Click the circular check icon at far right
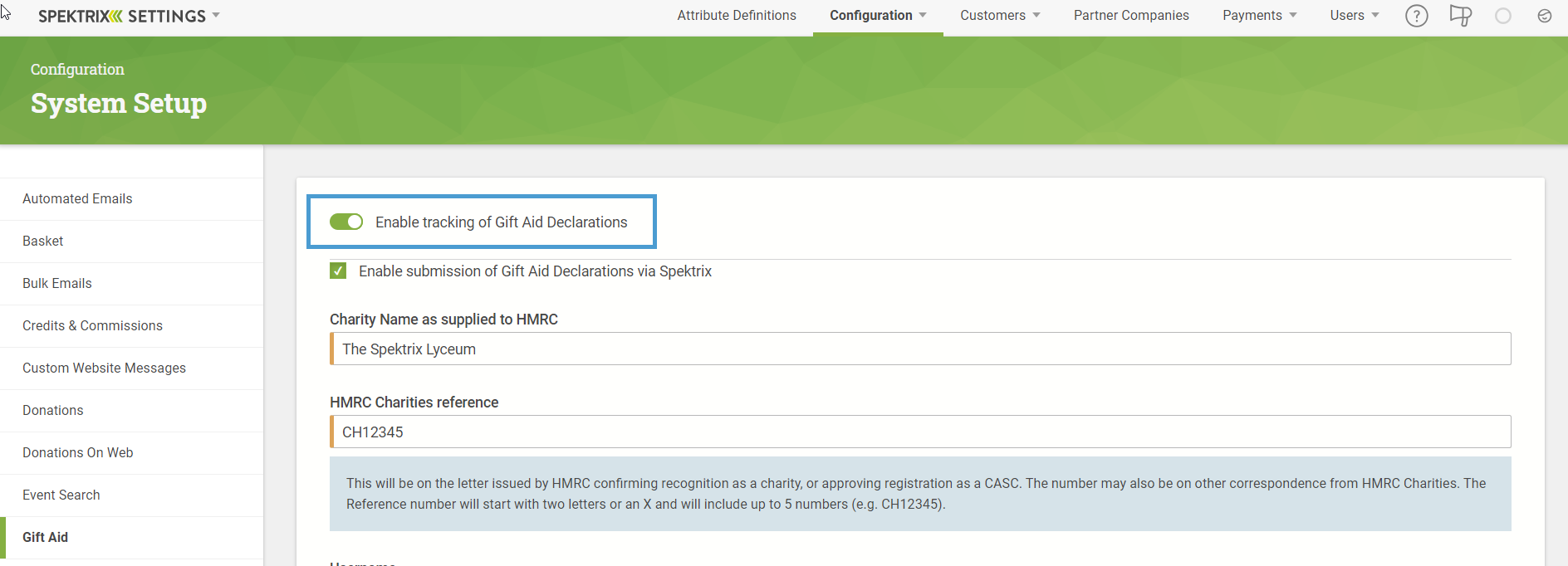This screenshot has width=1568, height=566. [x=1545, y=16]
